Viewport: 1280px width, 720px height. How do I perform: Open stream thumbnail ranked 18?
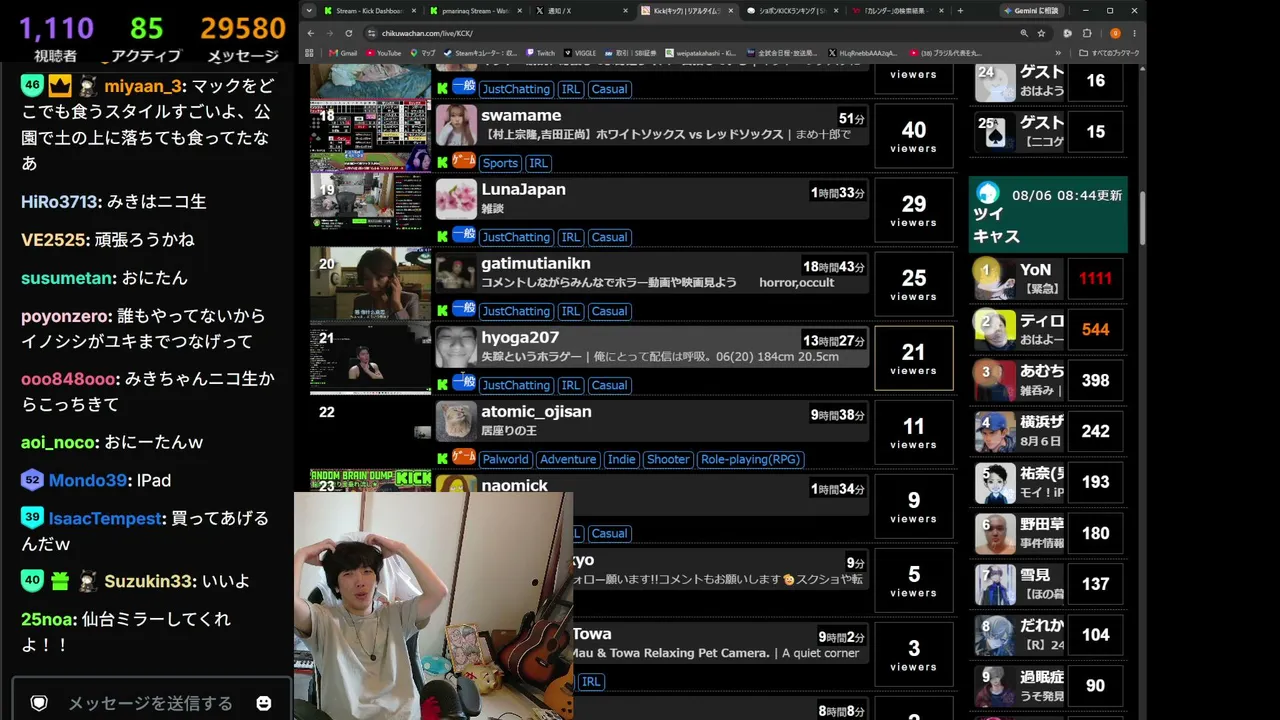pos(370,135)
